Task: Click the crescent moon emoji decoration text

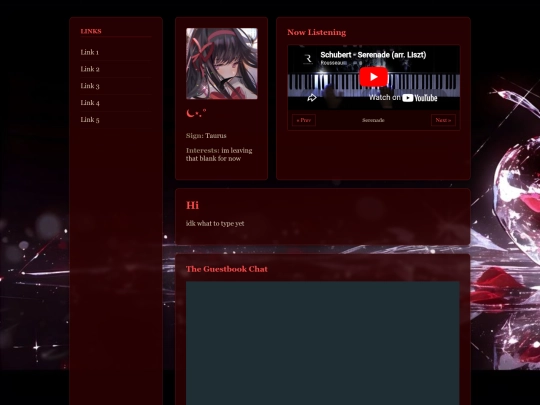Action: coord(196,113)
